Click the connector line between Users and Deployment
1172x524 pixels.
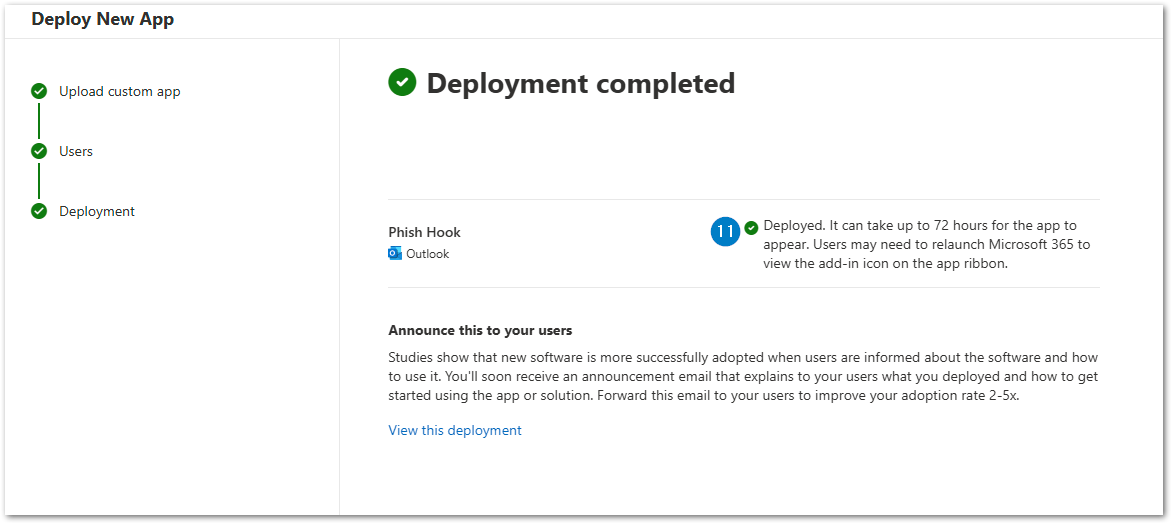point(39,181)
